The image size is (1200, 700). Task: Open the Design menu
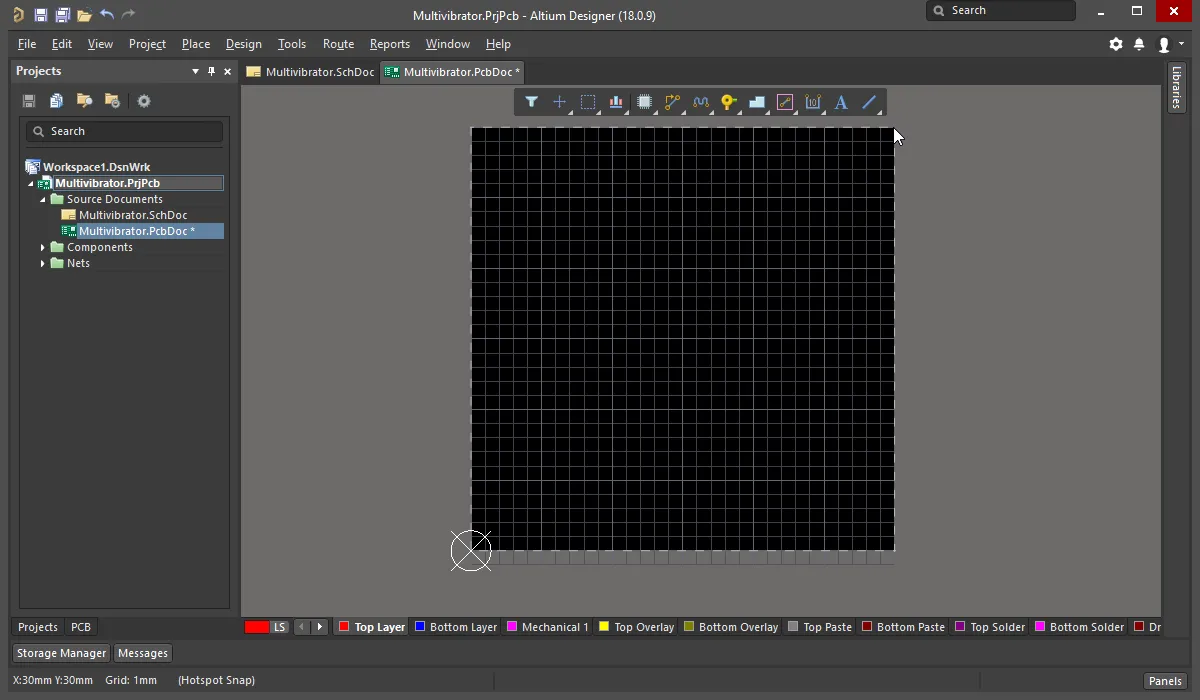coord(244,44)
